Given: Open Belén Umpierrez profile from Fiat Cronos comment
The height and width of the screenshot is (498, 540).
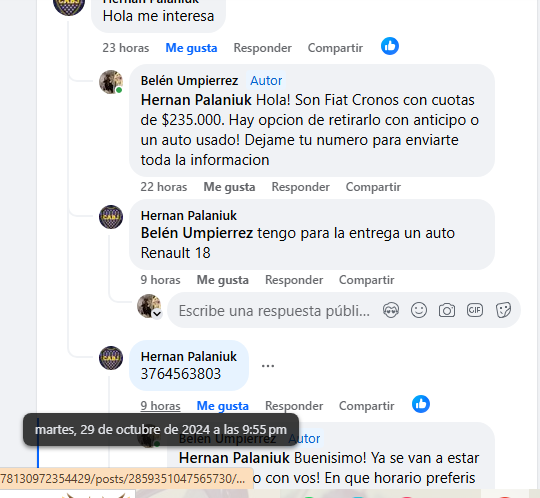Looking at the screenshot, I should 189,81.
